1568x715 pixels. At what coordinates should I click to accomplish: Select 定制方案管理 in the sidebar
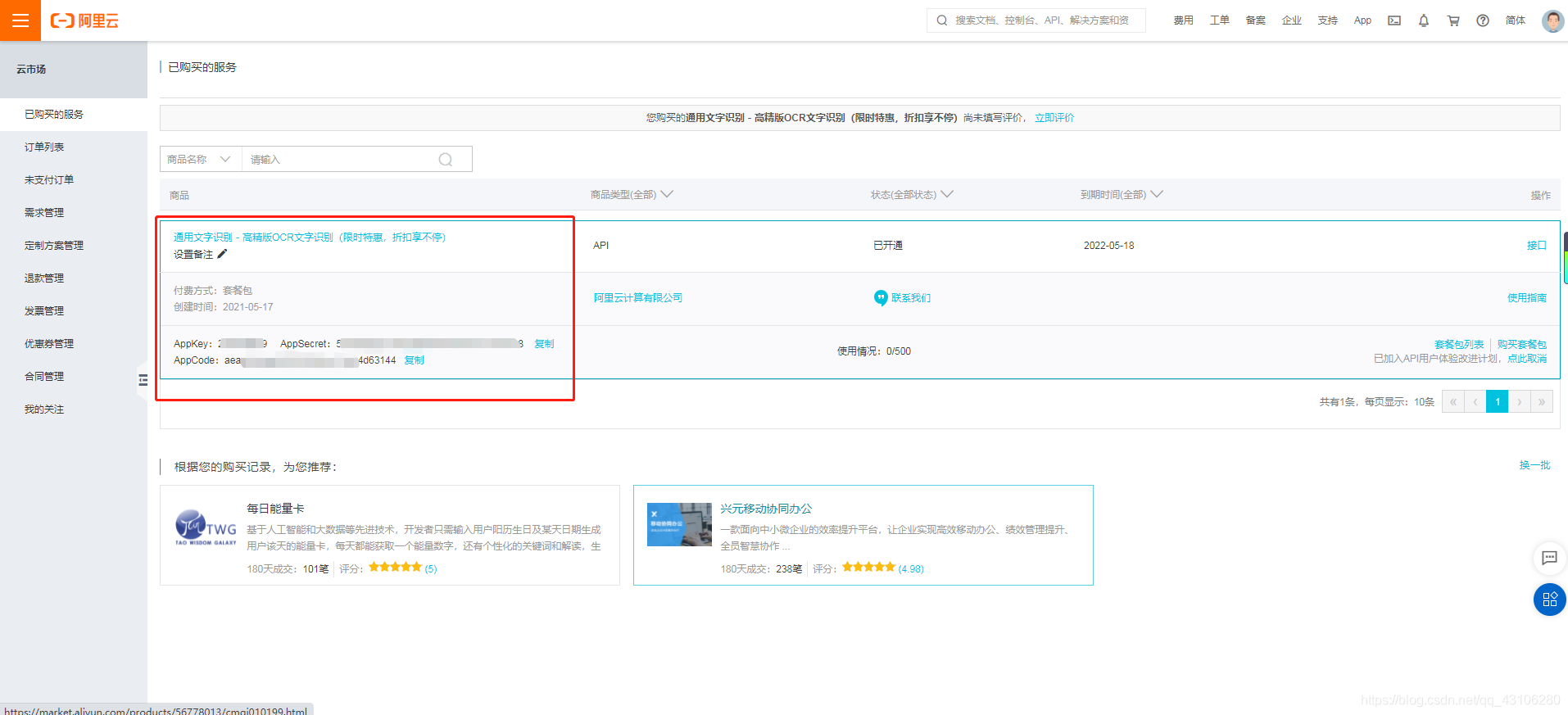coord(74,246)
